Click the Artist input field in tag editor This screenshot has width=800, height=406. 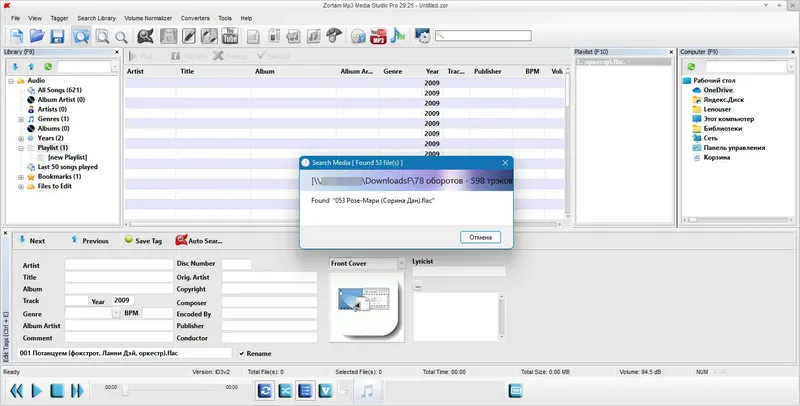click(x=119, y=265)
